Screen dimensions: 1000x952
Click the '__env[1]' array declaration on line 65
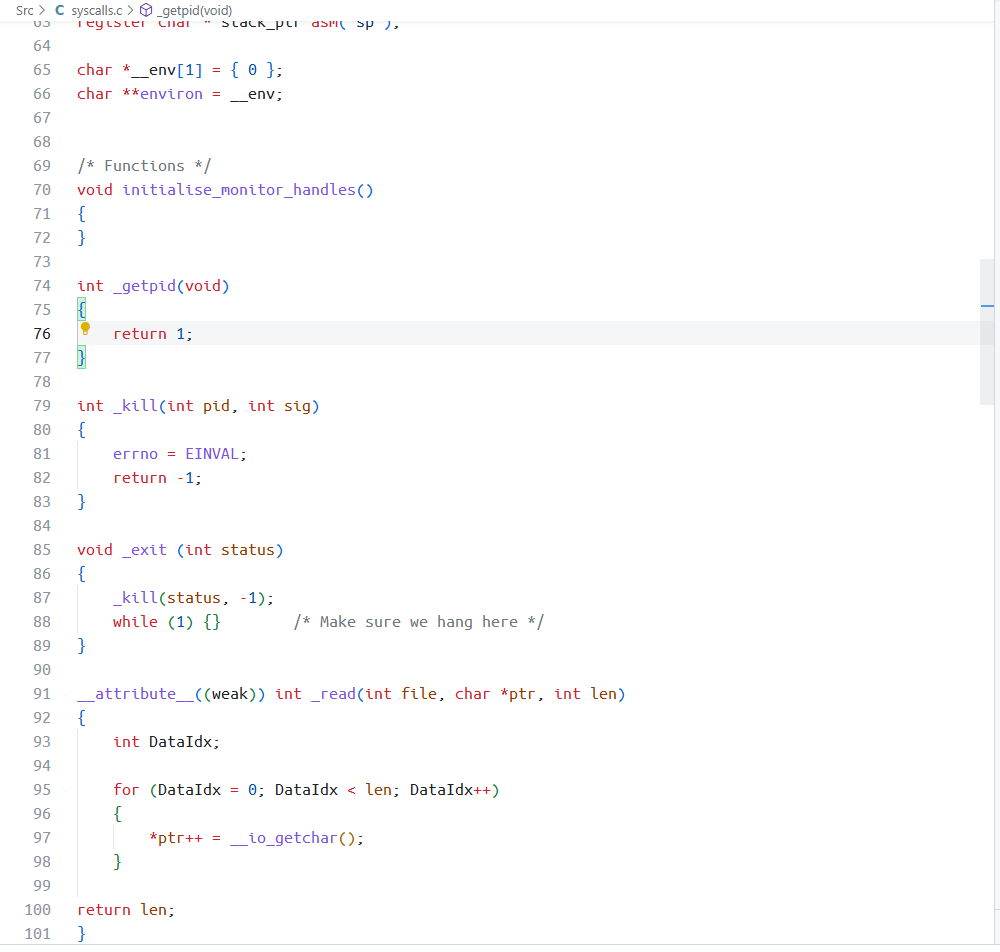point(166,70)
